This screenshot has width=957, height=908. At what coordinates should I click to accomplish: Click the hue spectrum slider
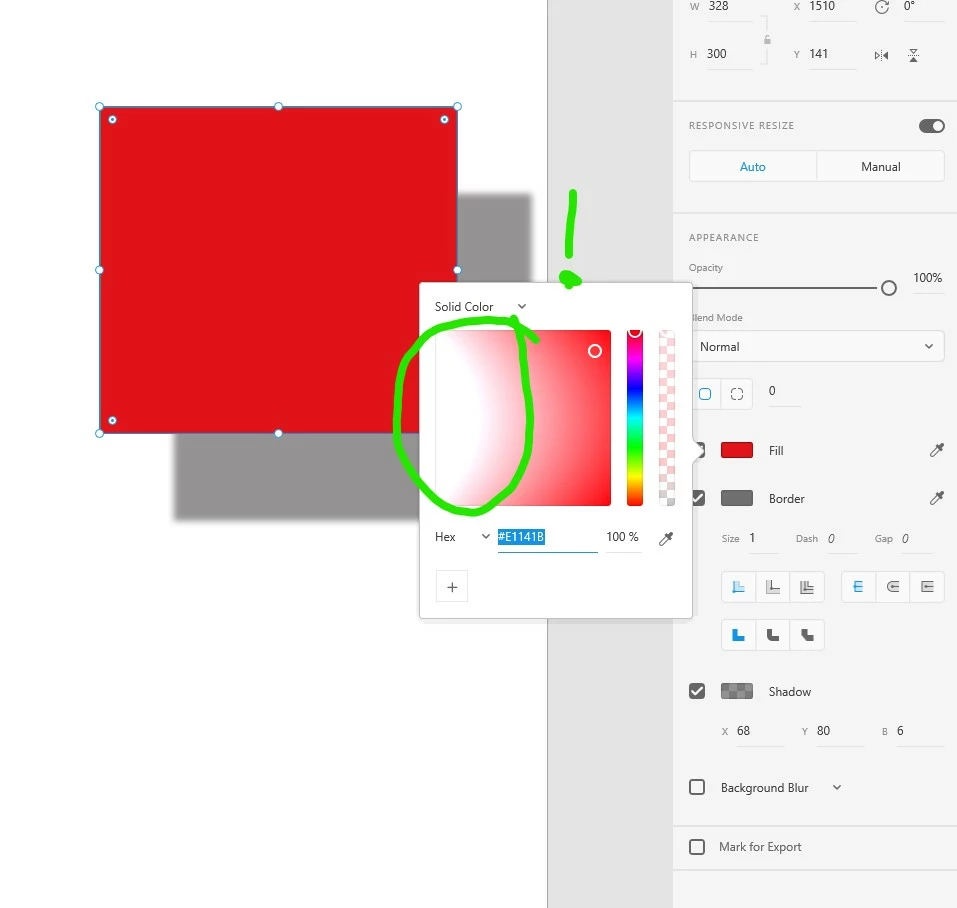pyautogui.click(x=635, y=418)
